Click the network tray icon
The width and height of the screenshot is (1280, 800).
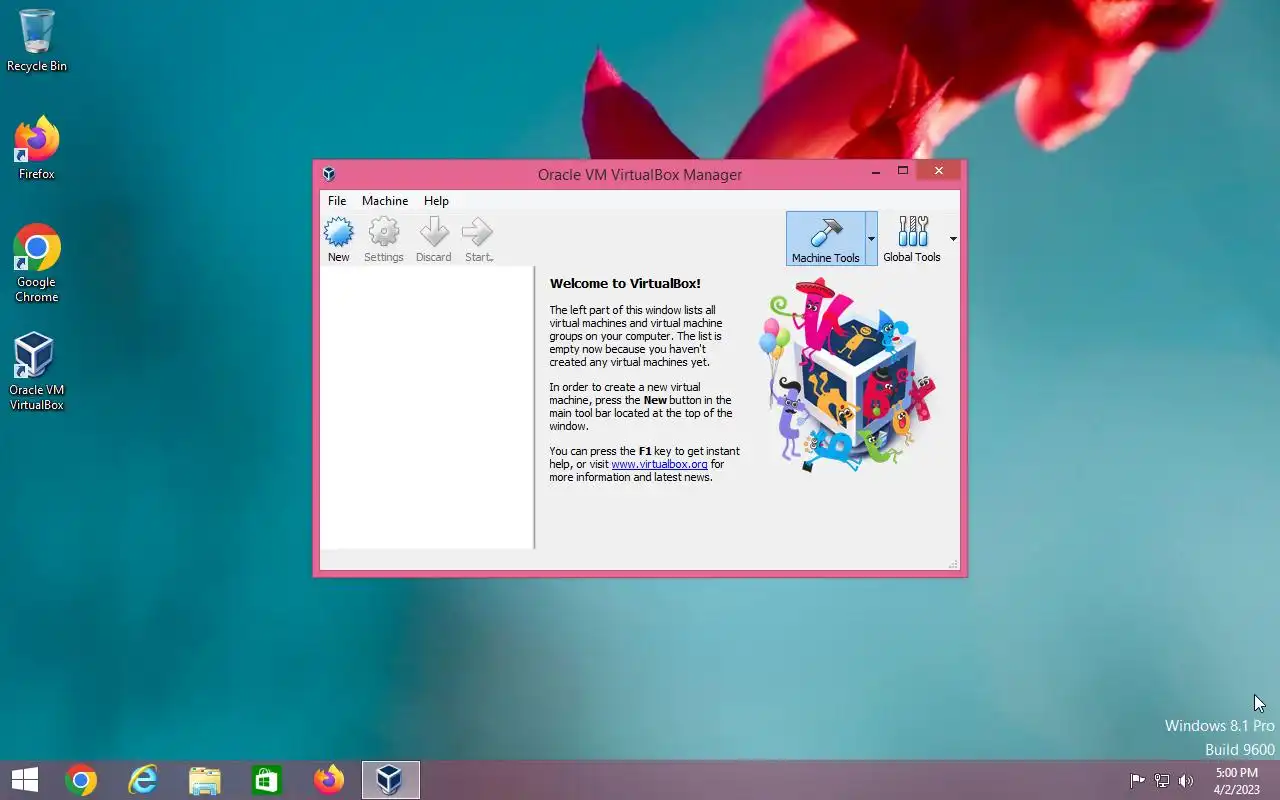point(1162,781)
